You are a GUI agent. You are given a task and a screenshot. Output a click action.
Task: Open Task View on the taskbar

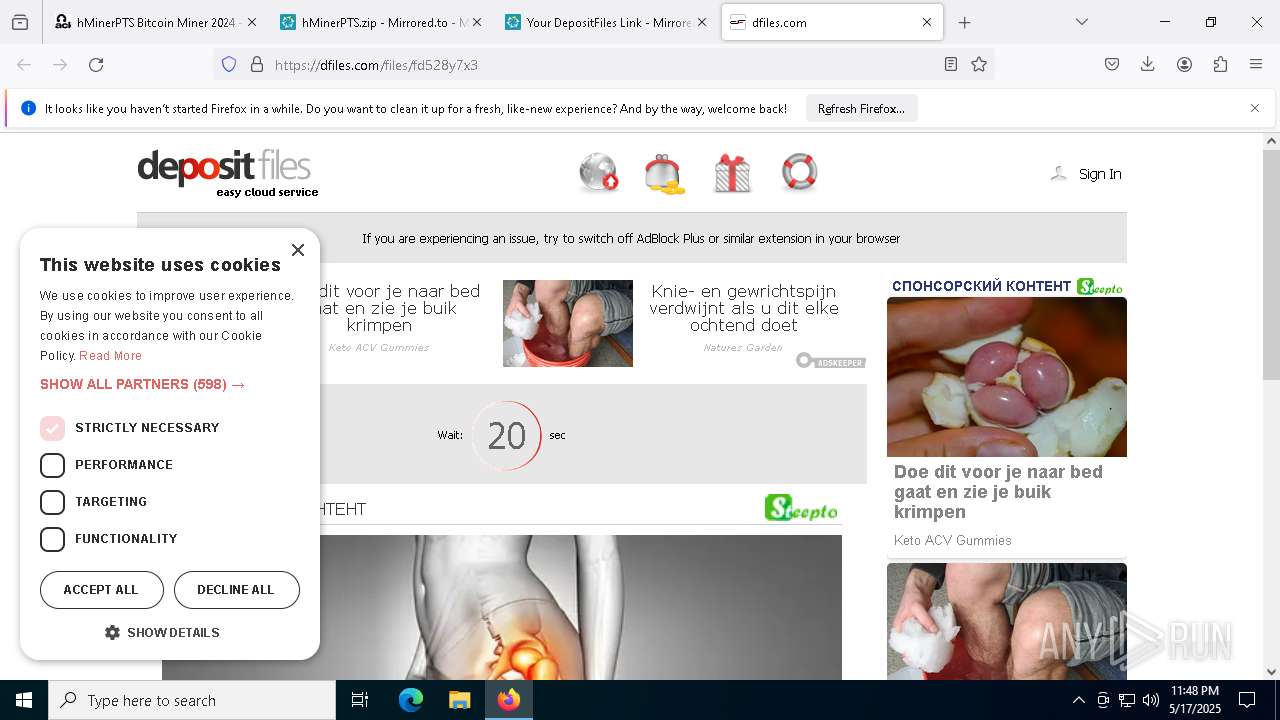pyautogui.click(x=360, y=700)
